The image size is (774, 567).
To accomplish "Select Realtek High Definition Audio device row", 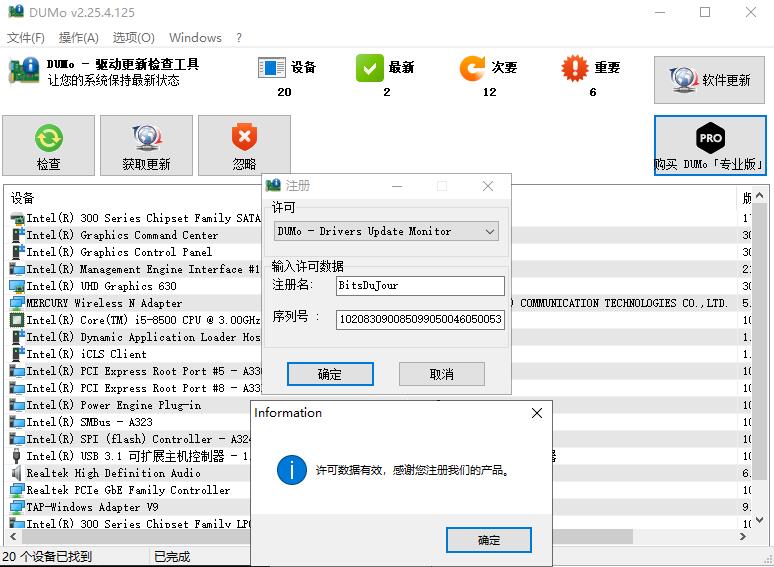I will click(113, 473).
